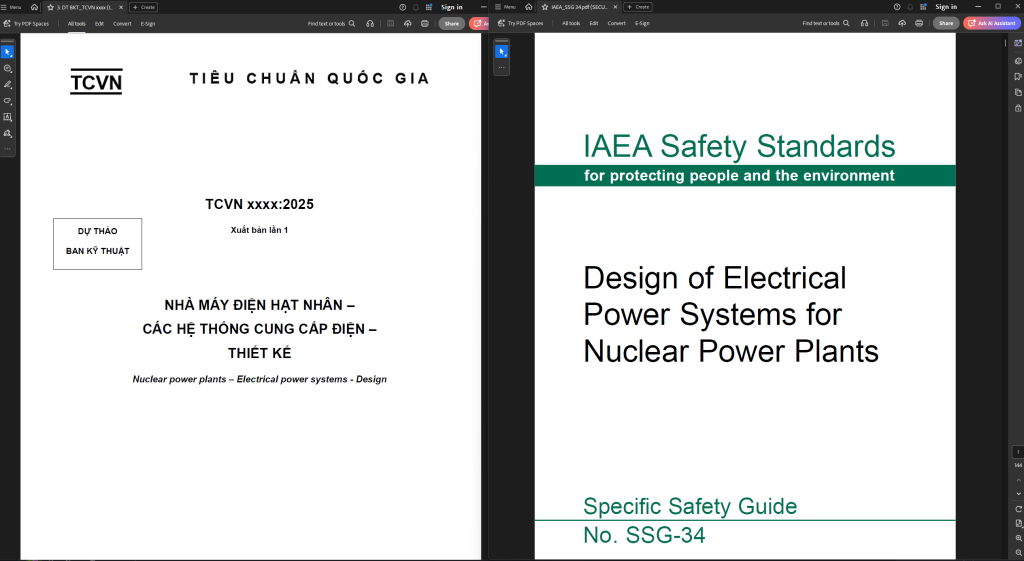This screenshot has width=1024, height=561.
Task: Rotate the page using right sidebar icon
Action: (1018, 509)
